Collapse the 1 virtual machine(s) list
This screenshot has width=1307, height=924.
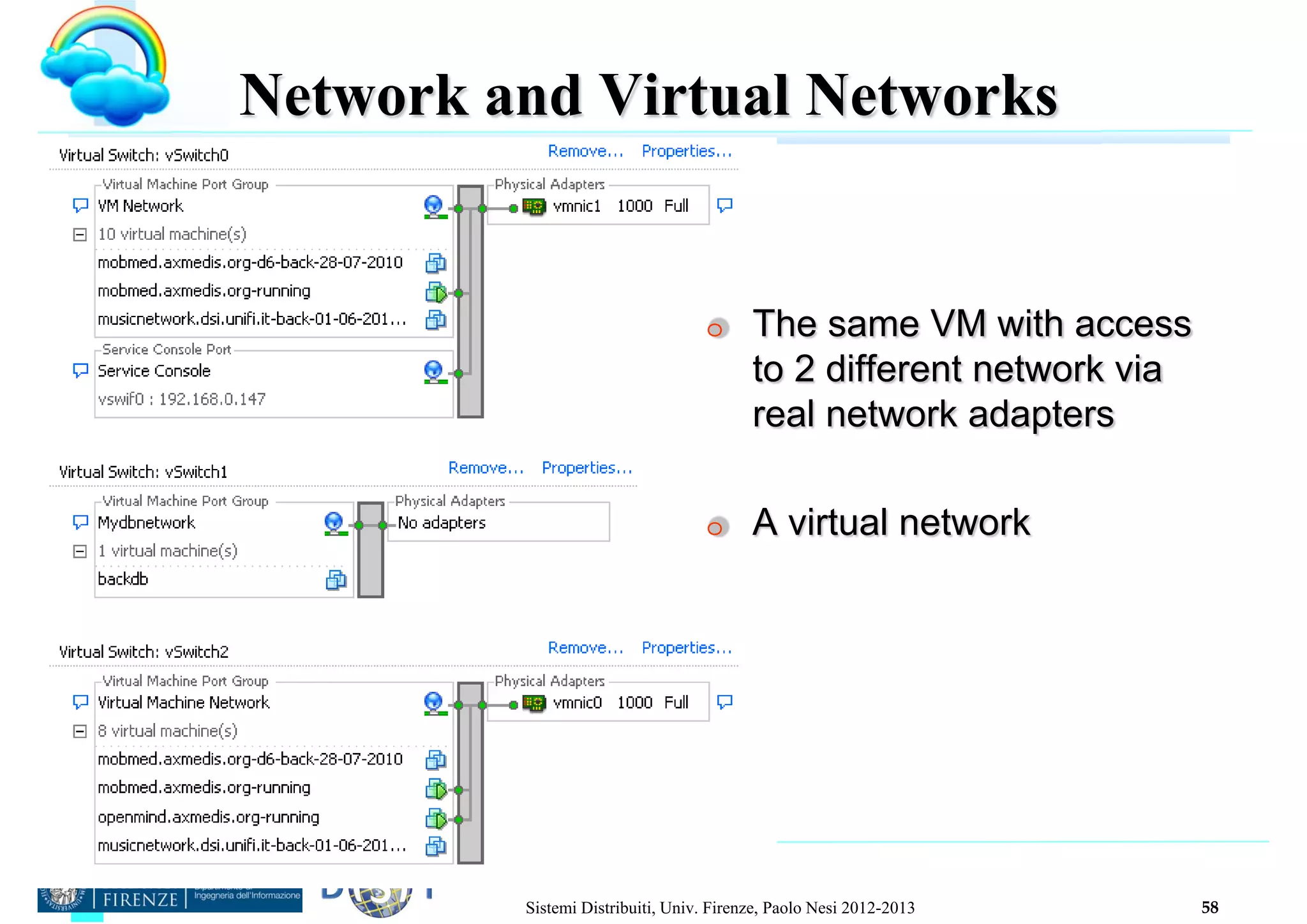pyautogui.click(x=80, y=551)
